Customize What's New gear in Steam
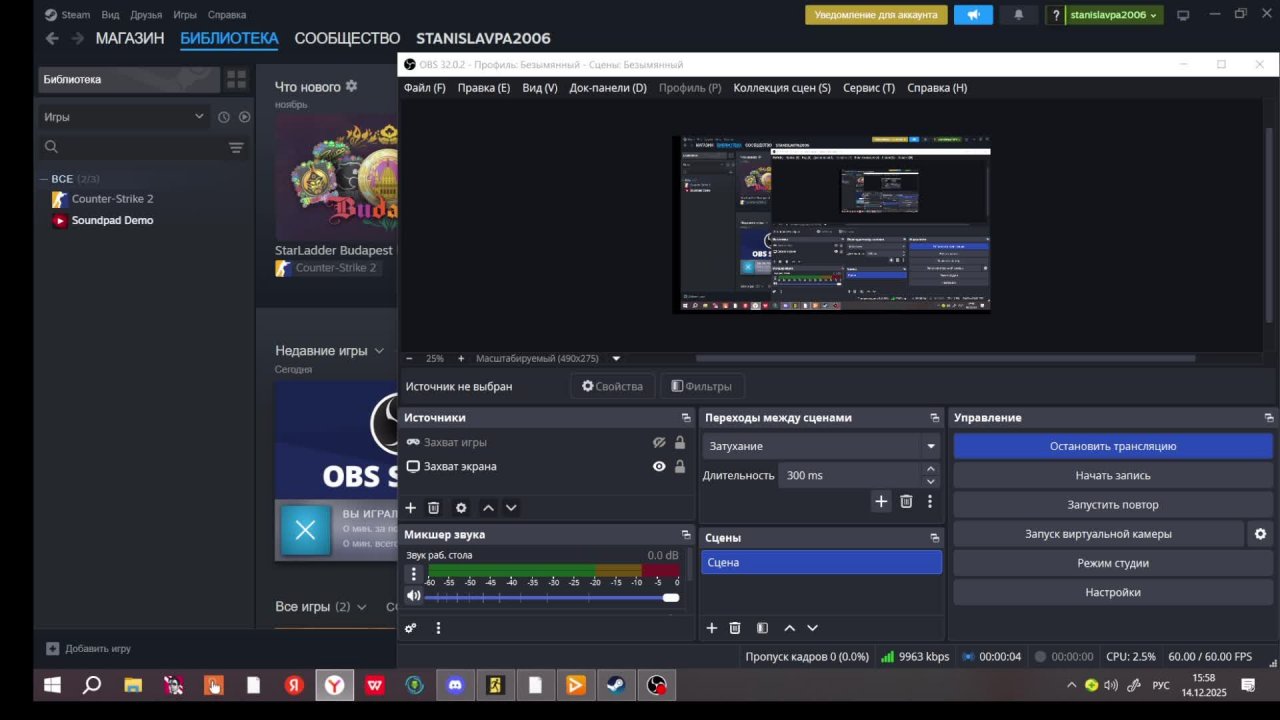 [x=351, y=87]
